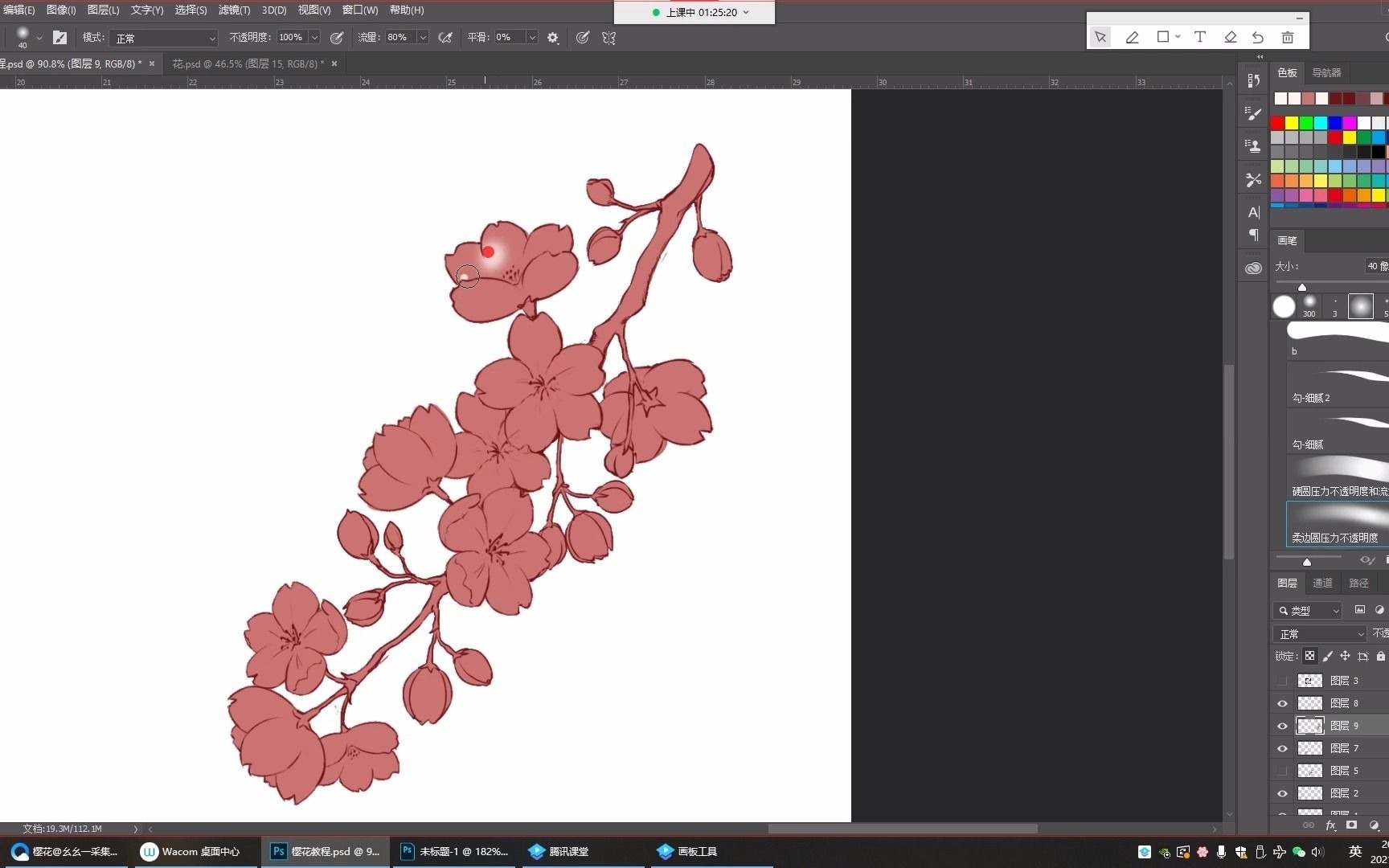The height and width of the screenshot is (868, 1389).
Task: Hide 图层 2 layer visibility
Action: tap(1282, 793)
